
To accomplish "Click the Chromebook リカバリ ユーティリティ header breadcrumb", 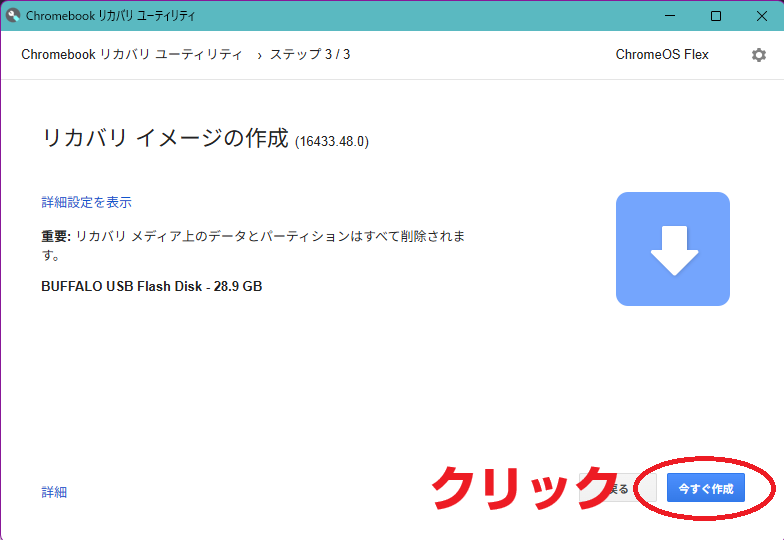I will 131,55.
